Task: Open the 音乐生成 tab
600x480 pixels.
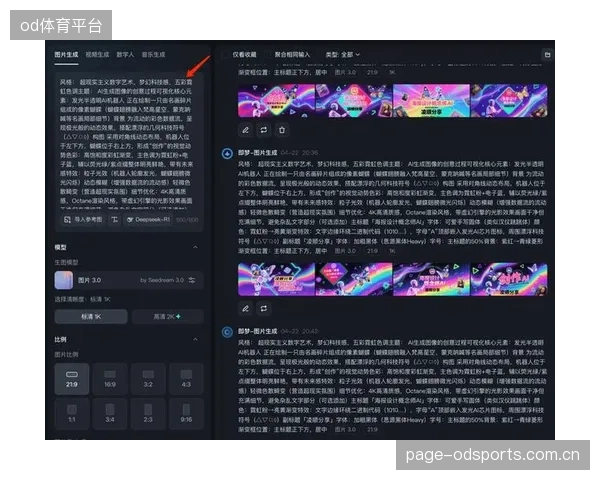Action: (x=153, y=54)
